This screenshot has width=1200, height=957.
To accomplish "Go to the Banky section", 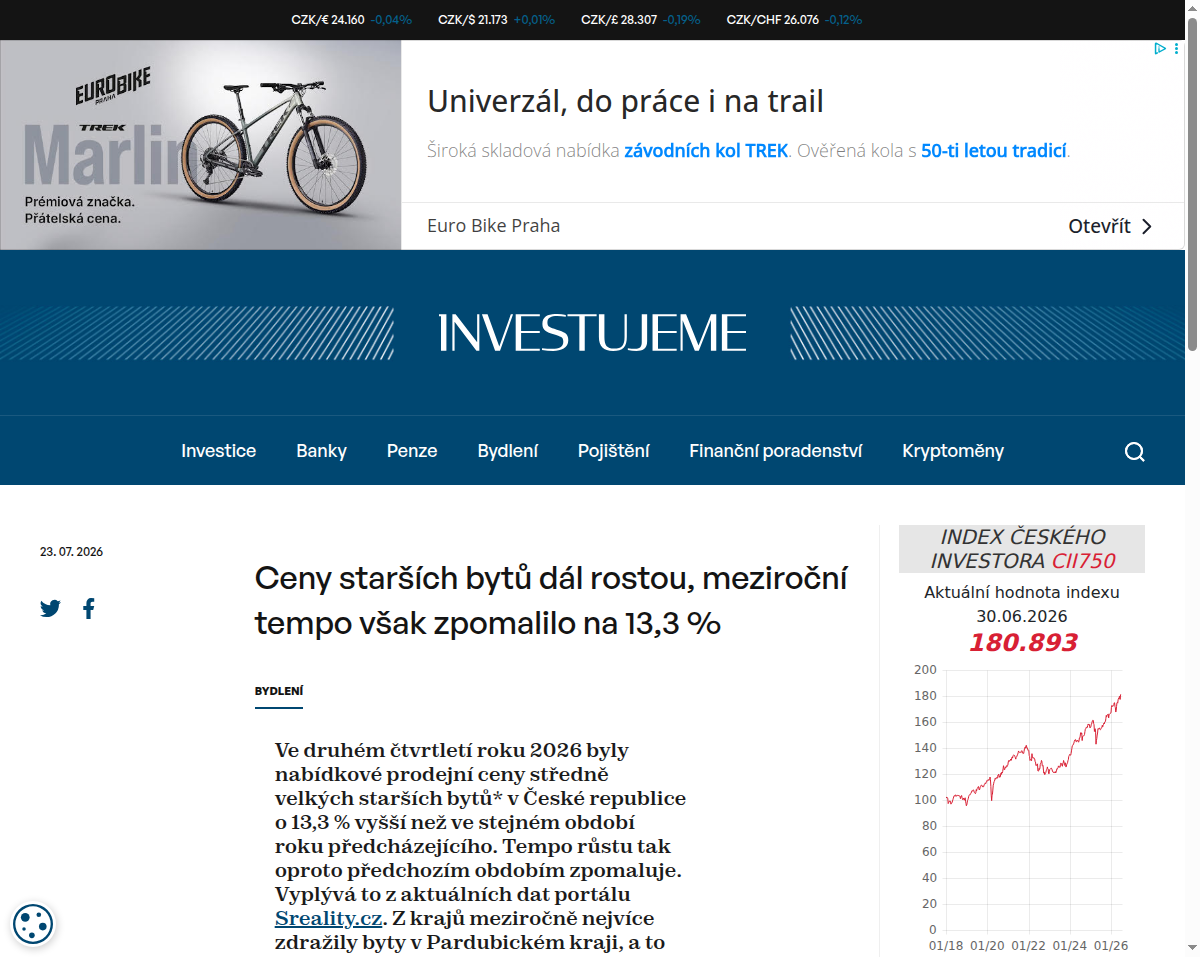I will pyautogui.click(x=321, y=451).
